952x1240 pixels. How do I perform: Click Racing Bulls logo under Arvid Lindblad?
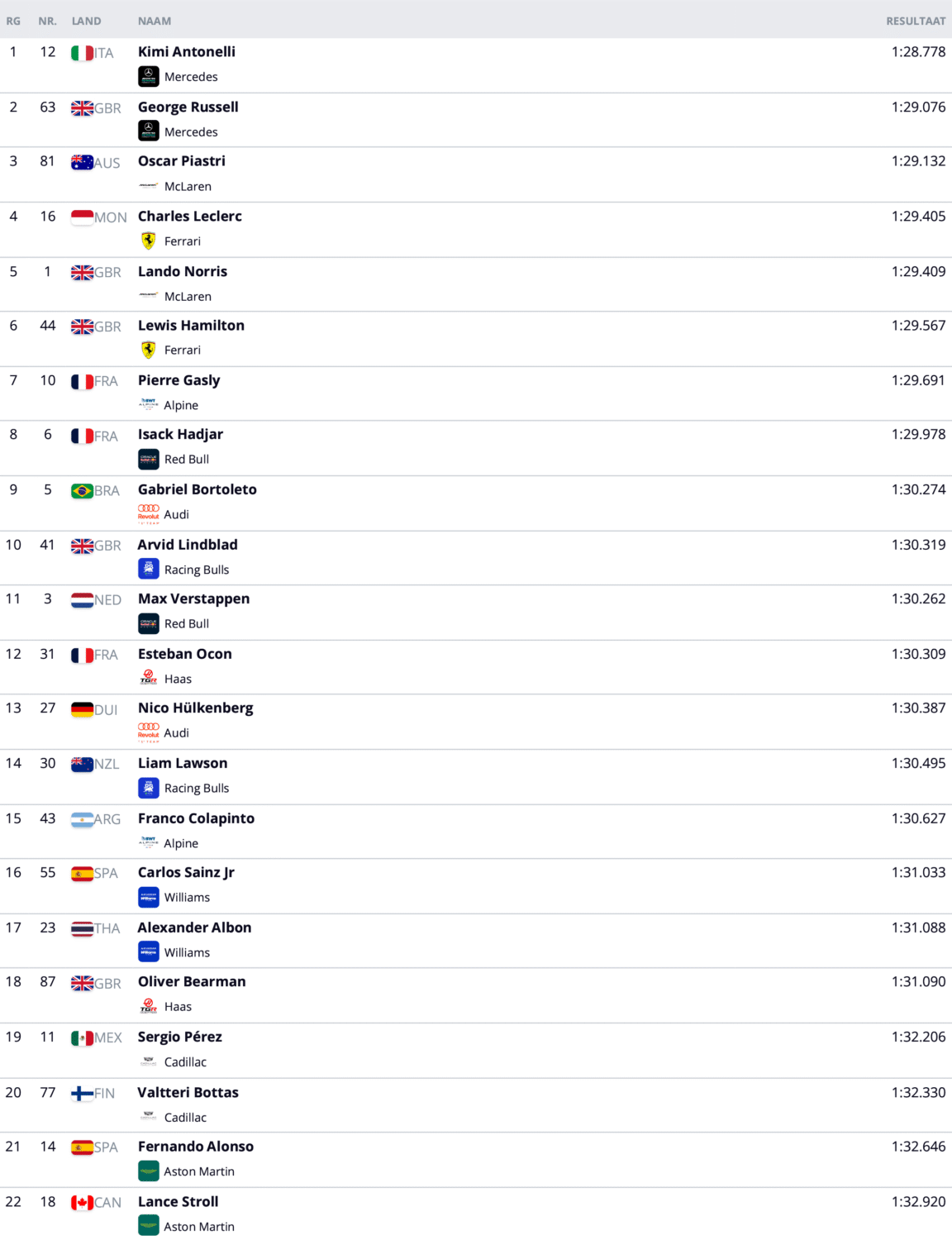148,570
